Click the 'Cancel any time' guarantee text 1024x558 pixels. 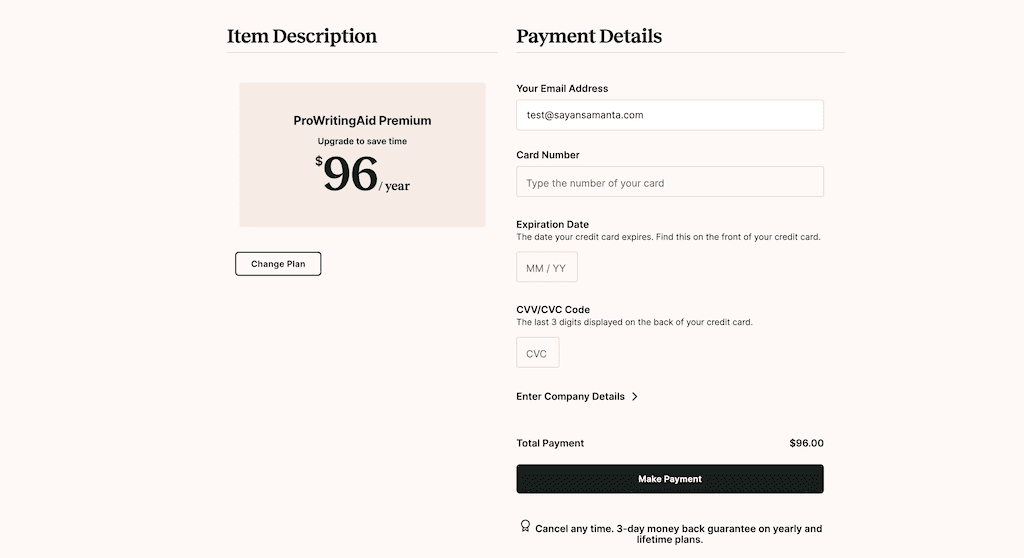click(x=678, y=533)
